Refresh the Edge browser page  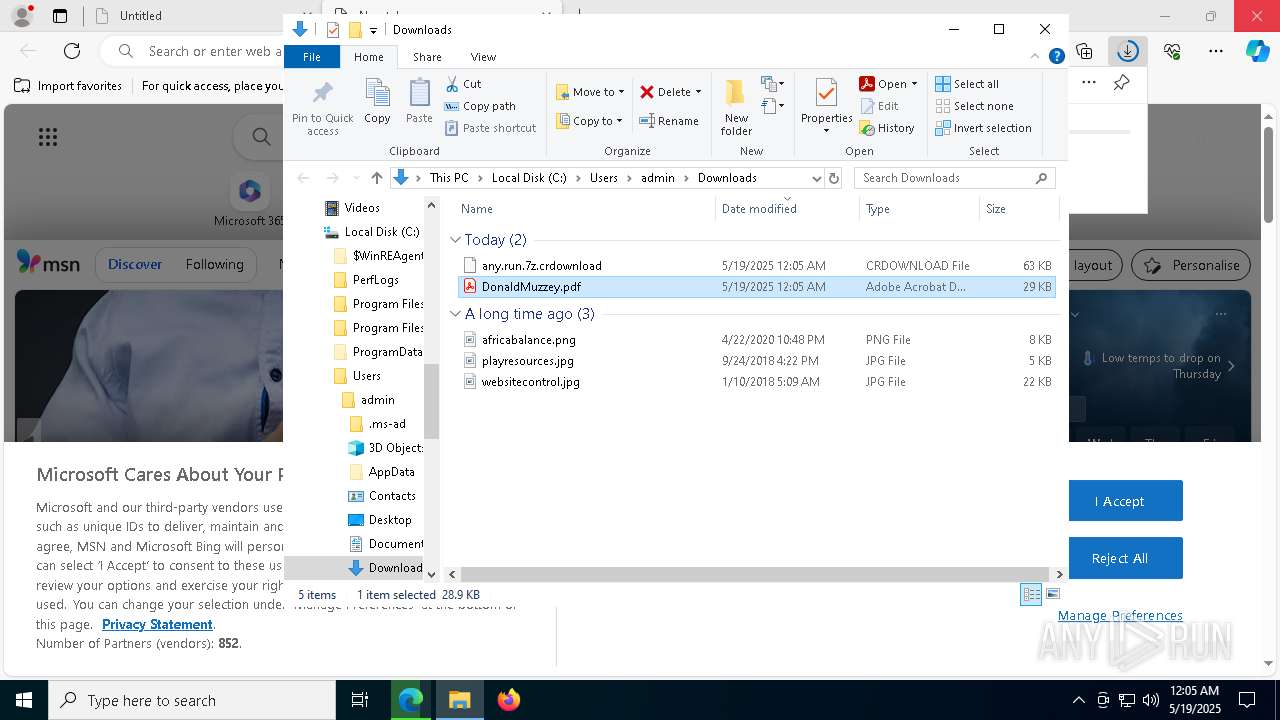72,51
